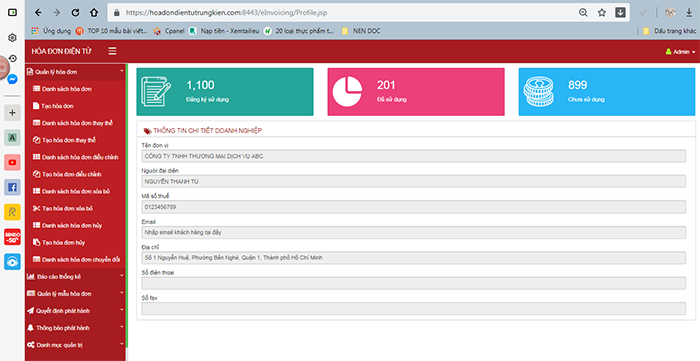Click the zoom magnifier icon in address bar
The height and width of the screenshot is (361, 700).
coord(583,12)
